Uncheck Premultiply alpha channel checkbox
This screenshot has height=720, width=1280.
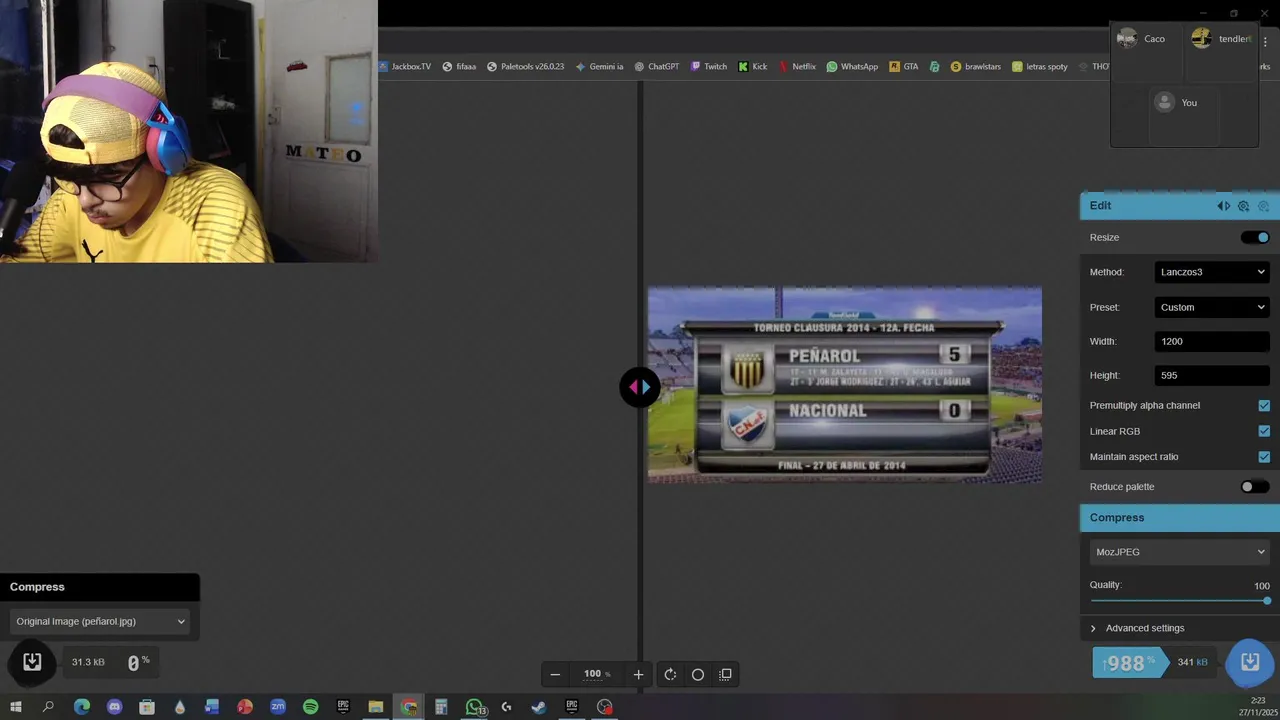[1264, 406]
